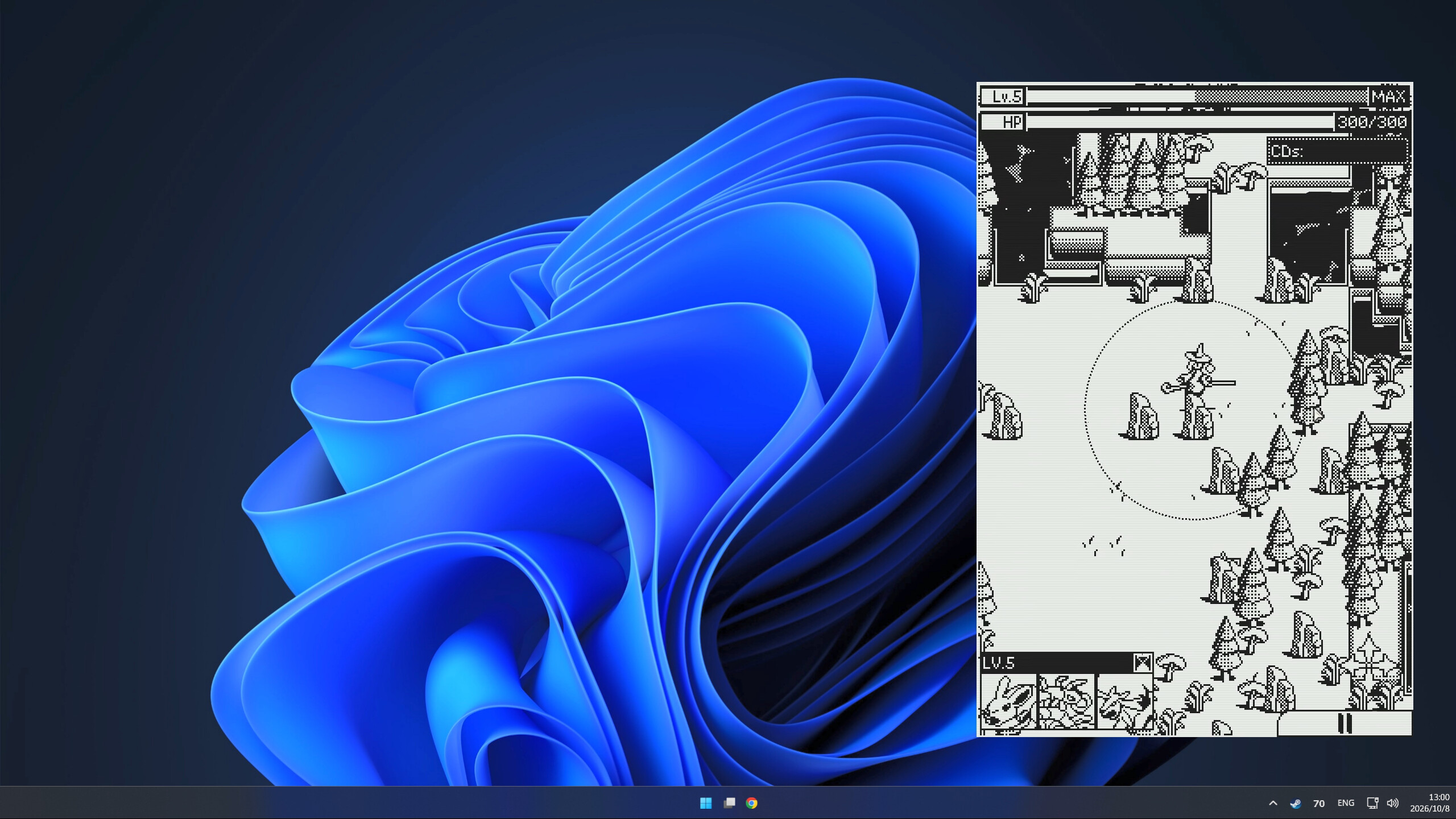Pause the game with the pause button
Image resolution: width=1456 pixels, height=819 pixels.
point(1345,723)
